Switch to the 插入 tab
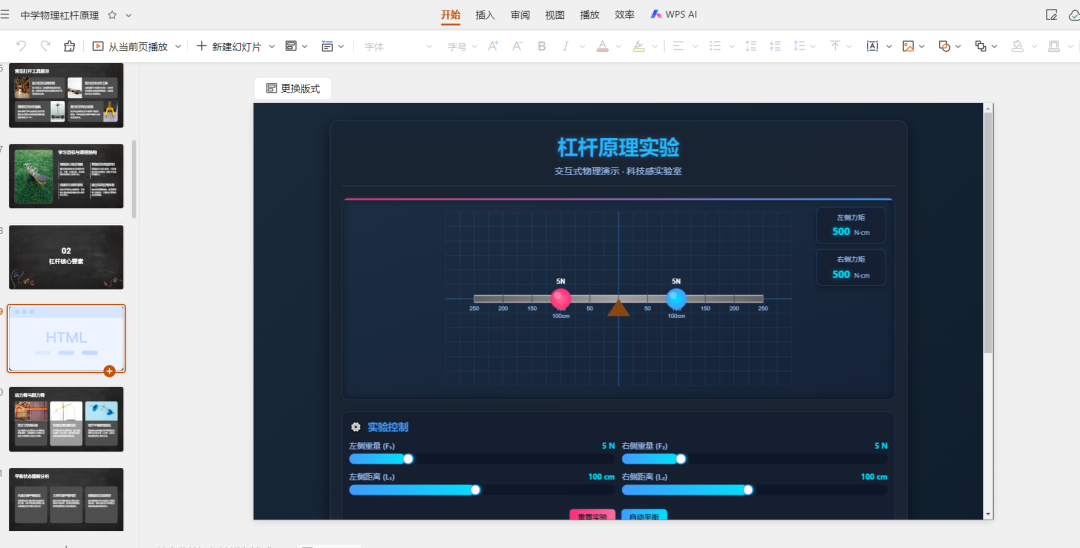Image resolution: width=1080 pixels, height=548 pixels. click(x=485, y=15)
